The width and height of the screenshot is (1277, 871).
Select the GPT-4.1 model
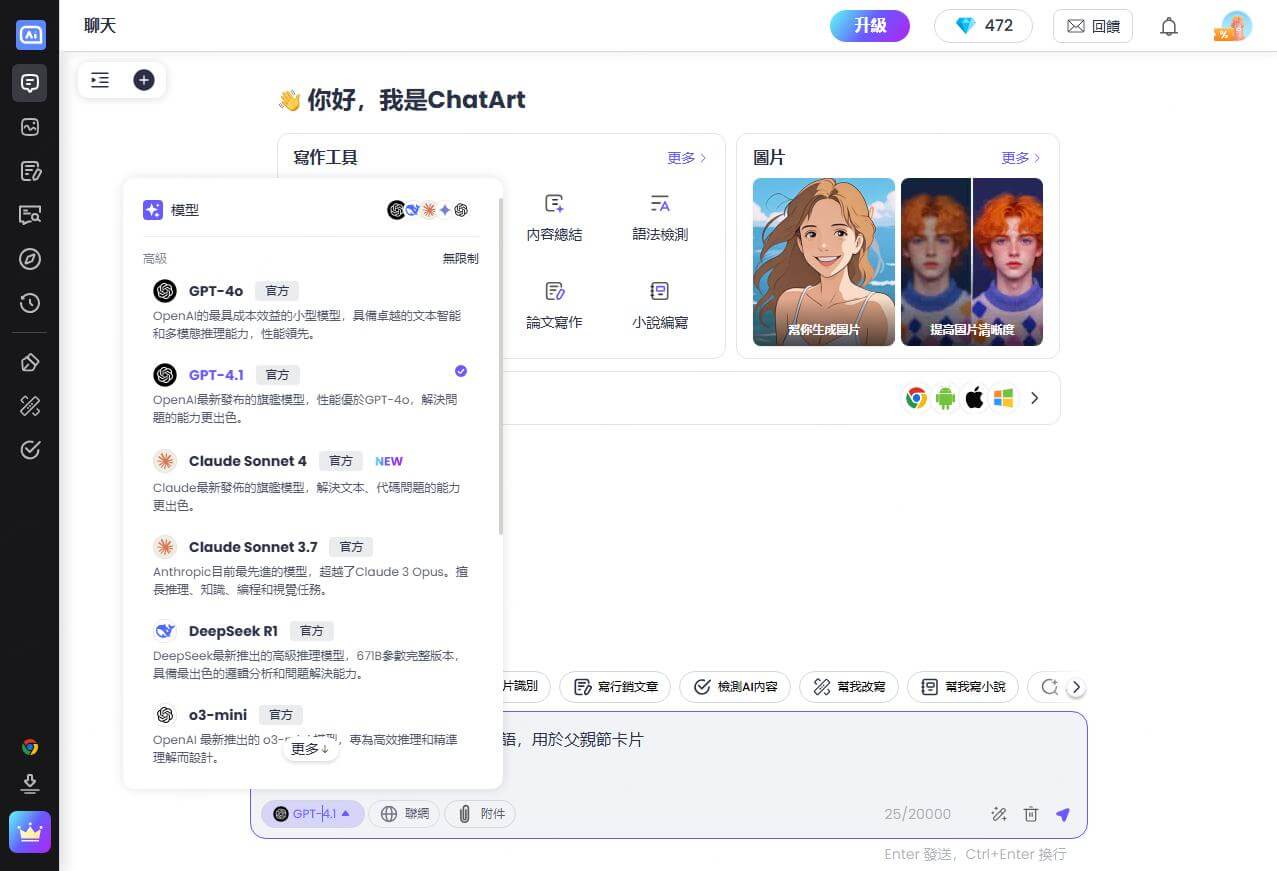tap(311, 394)
